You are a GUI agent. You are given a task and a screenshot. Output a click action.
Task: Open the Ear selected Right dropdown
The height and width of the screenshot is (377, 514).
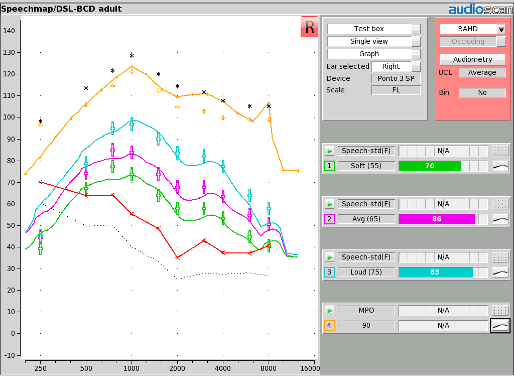click(x=396, y=67)
